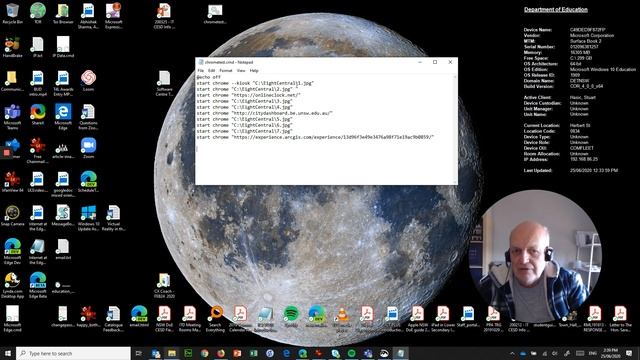Click the '@echo off' line in Notepad

[x=209, y=77]
